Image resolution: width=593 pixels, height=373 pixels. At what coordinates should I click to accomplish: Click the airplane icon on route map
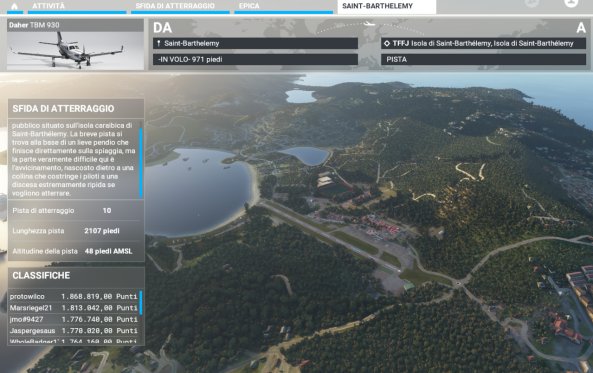[x=368, y=24]
